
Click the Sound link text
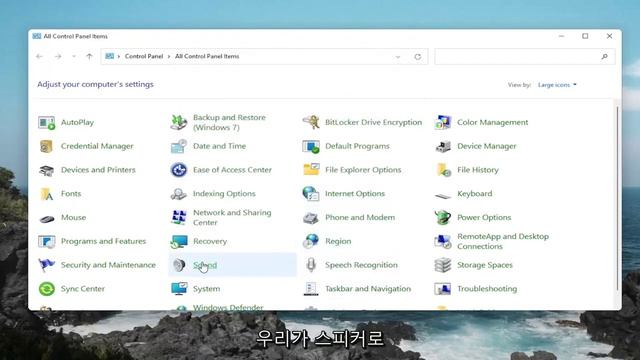tap(205, 265)
